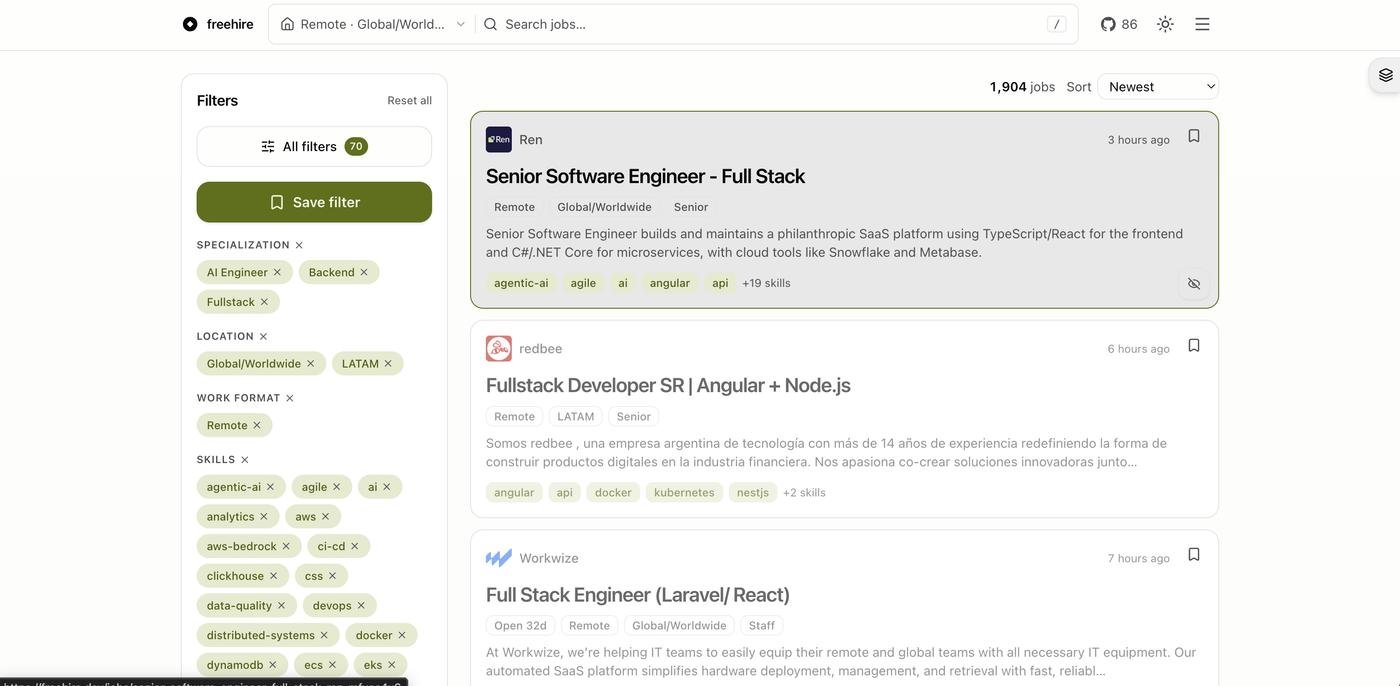Screen dimensions: 1400x686
Task: Click the Workwize company logo
Action: 499,558
